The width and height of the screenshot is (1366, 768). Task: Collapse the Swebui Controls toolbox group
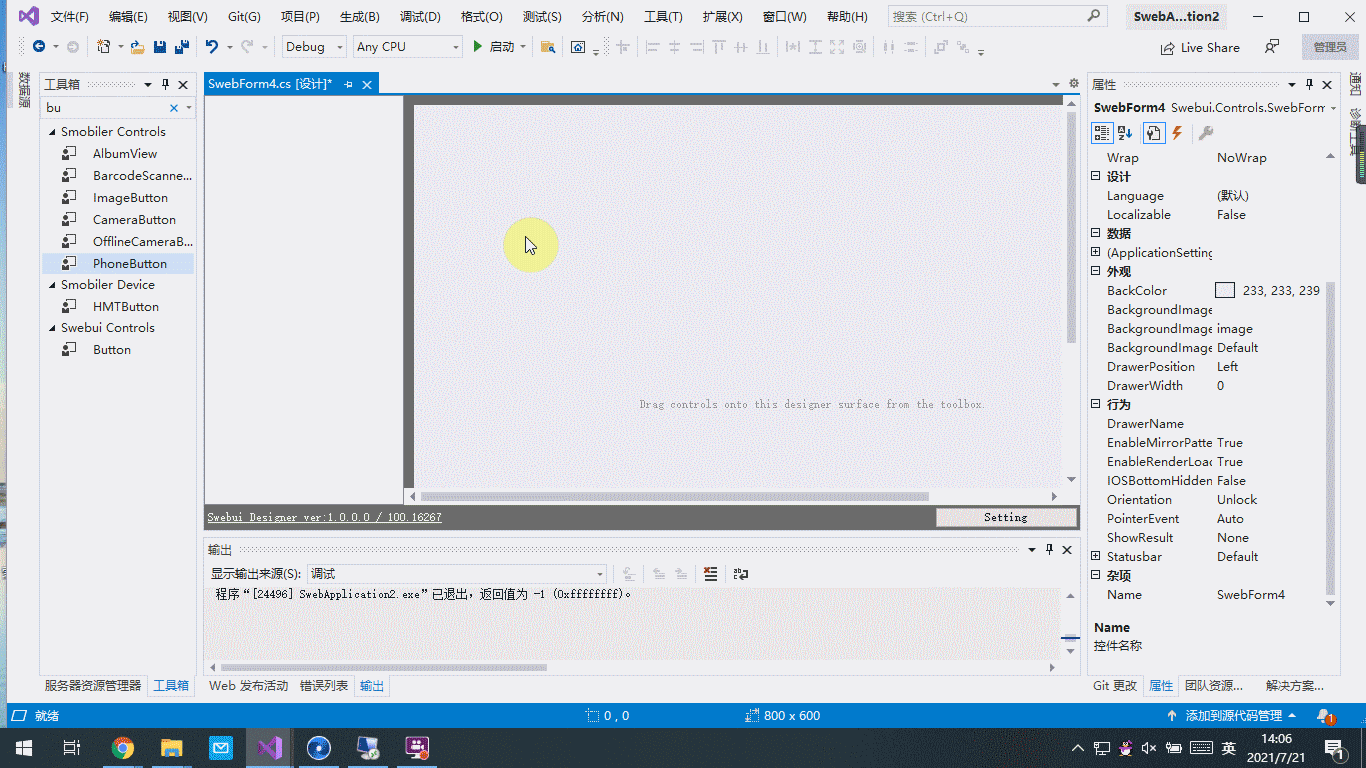tap(52, 328)
